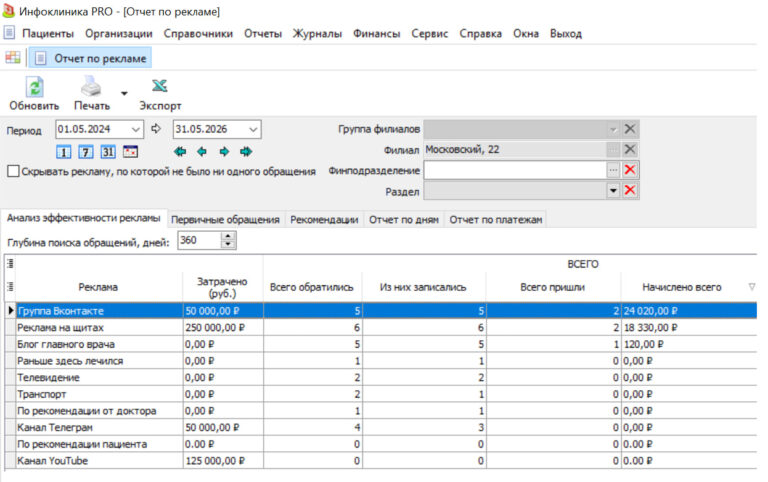This screenshot has height=482, width=768.
Task: Open the Пациенты menu
Action: [x=48, y=34]
